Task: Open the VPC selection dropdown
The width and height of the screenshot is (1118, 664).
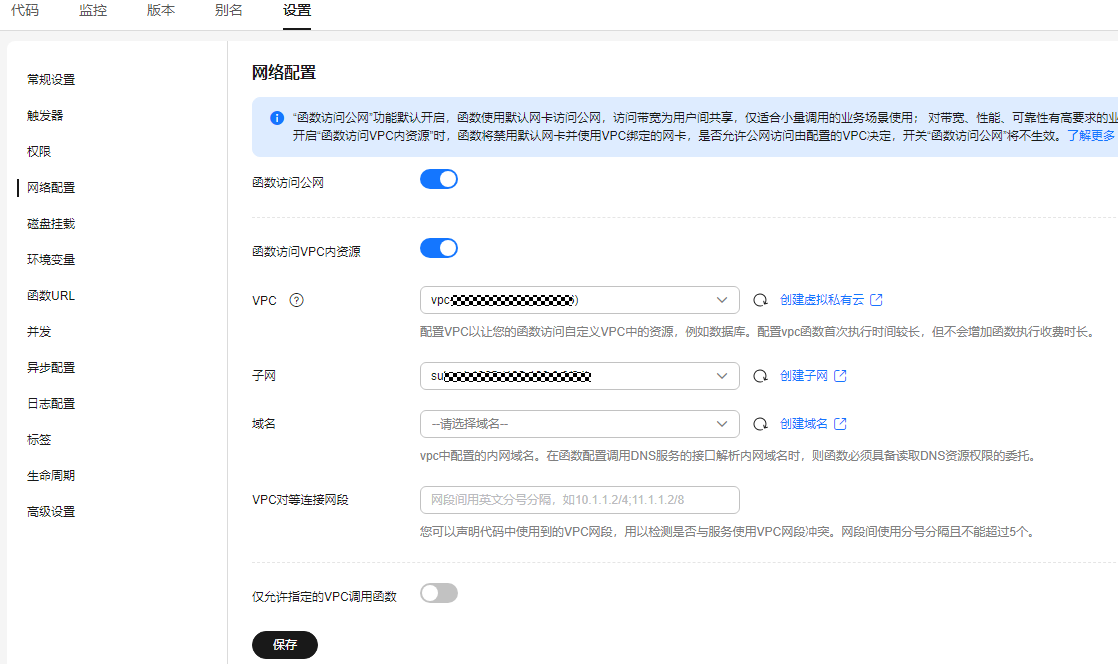Action: coord(579,300)
